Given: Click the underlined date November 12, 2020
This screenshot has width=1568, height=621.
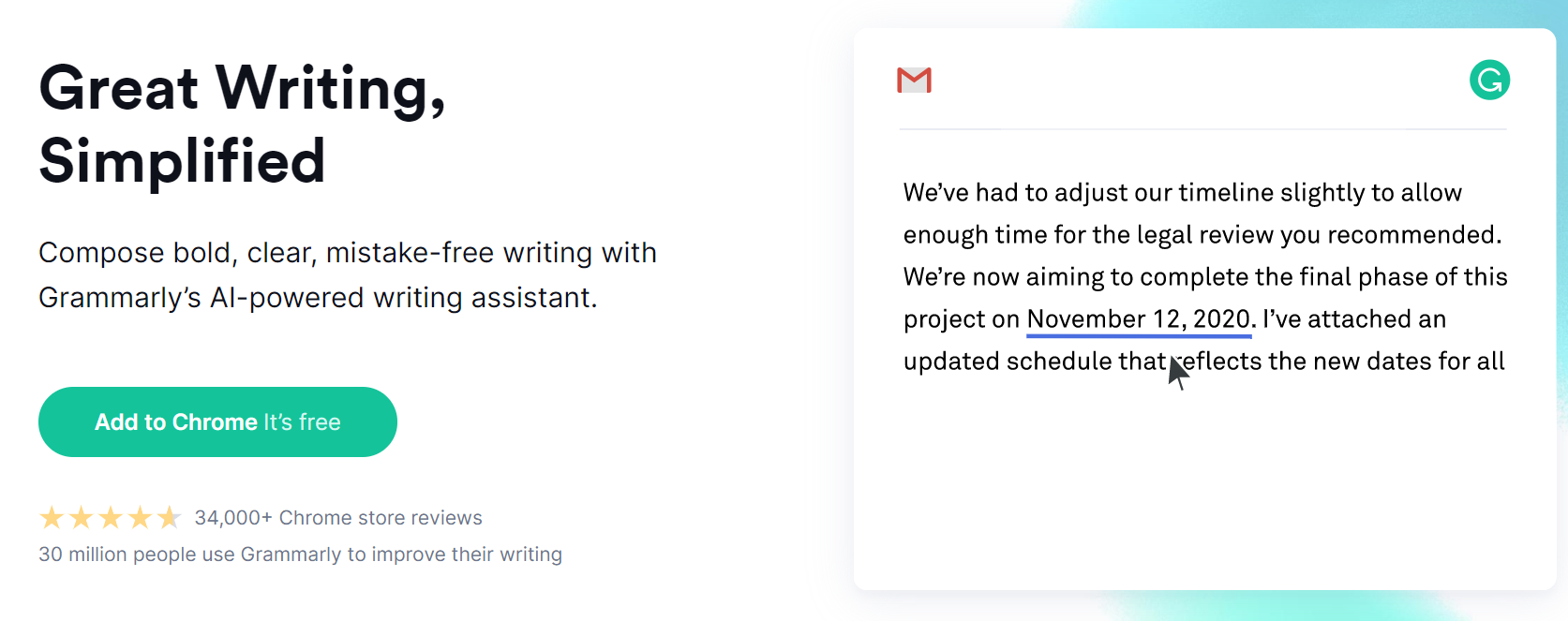Looking at the screenshot, I should click(x=1140, y=319).
